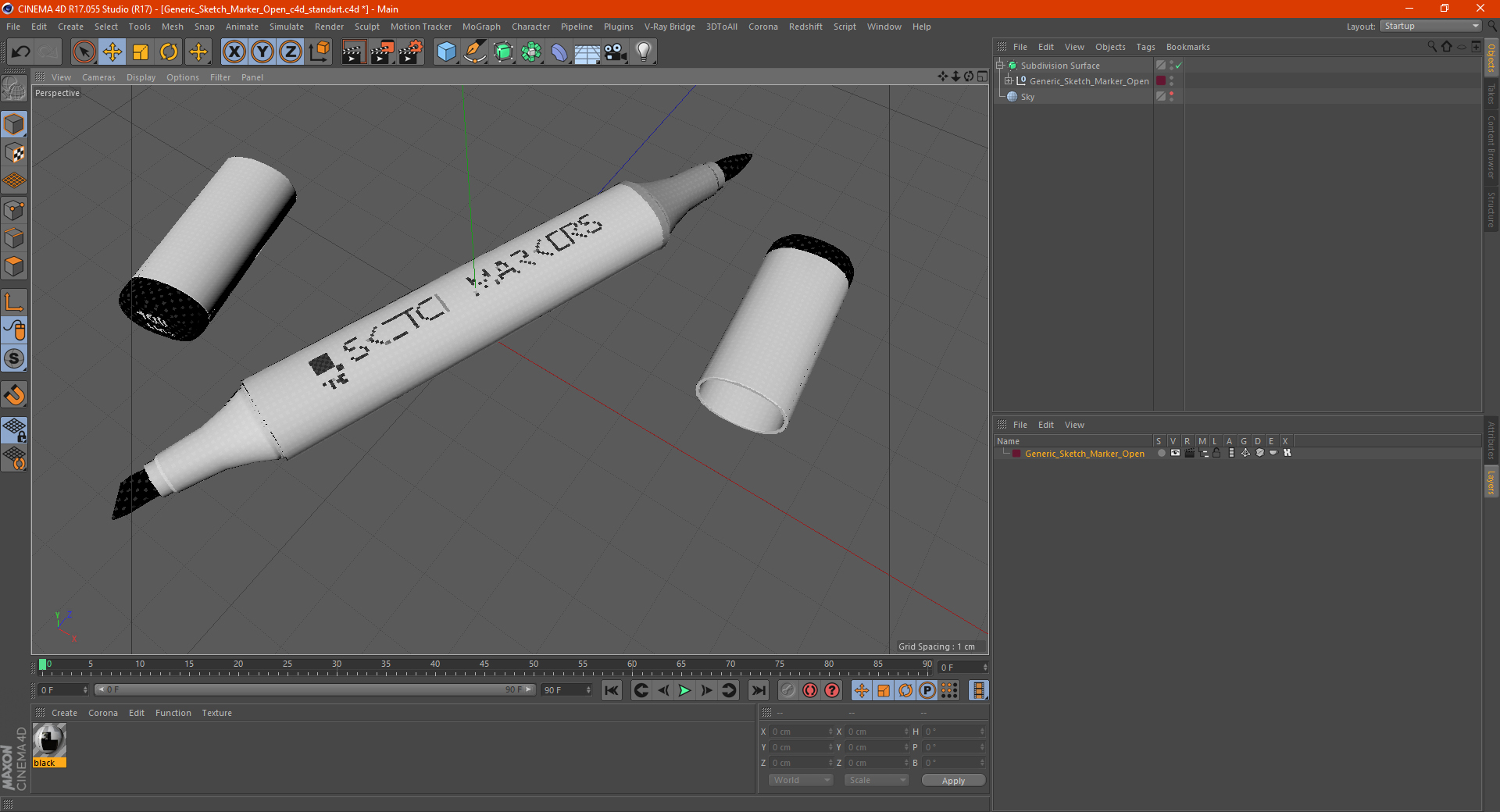The image size is (1500, 812).
Task: Click the Generic_Sketch_Marker_Open layer color swatch
Action: pyautogui.click(x=1016, y=454)
